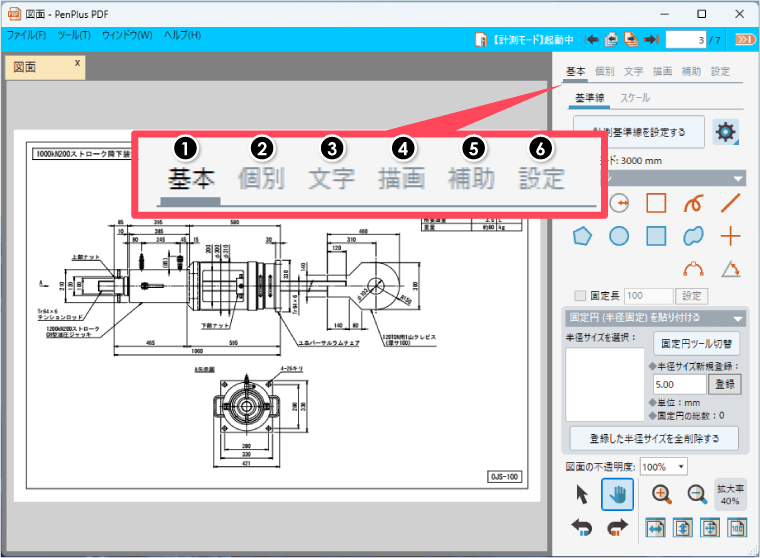The height and width of the screenshot is (558, 760).
Task: Choose the freehand curve tool
Action: click(x=694, y=203)
